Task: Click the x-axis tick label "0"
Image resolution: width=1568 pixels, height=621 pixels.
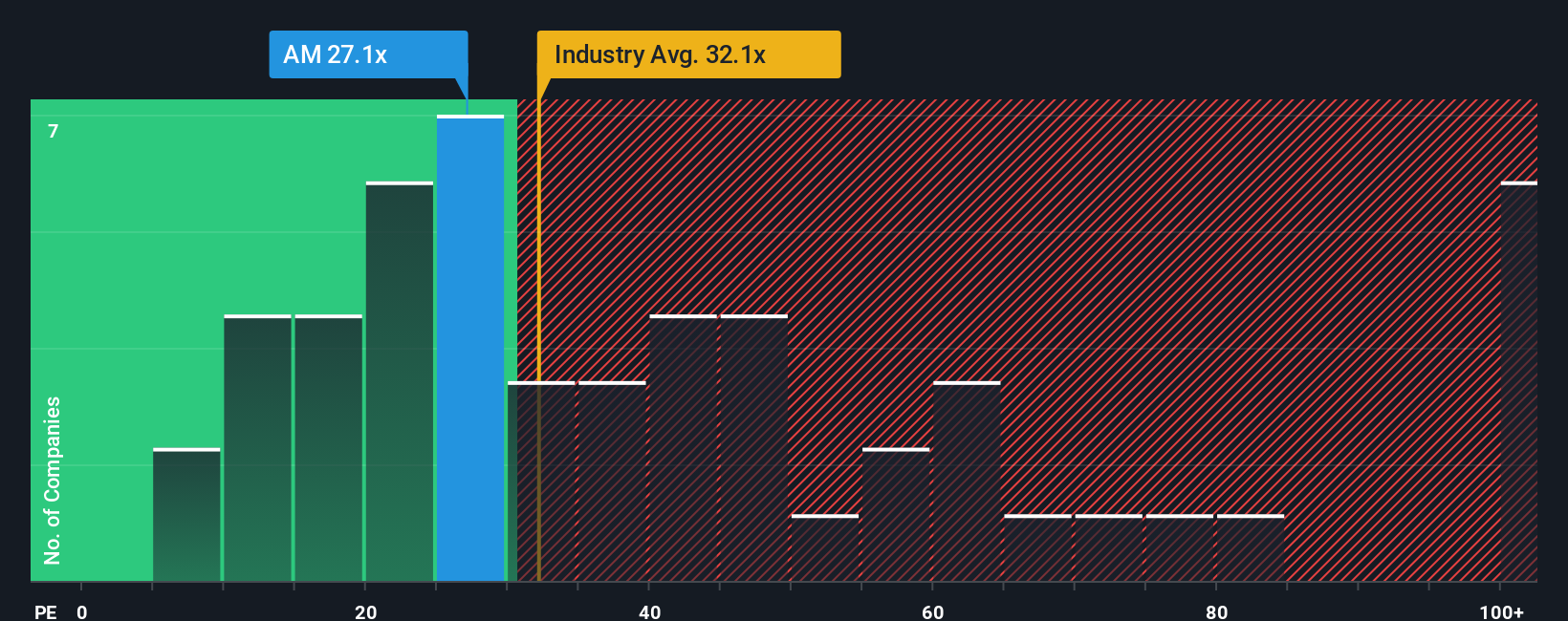Action: coord(82,611)
